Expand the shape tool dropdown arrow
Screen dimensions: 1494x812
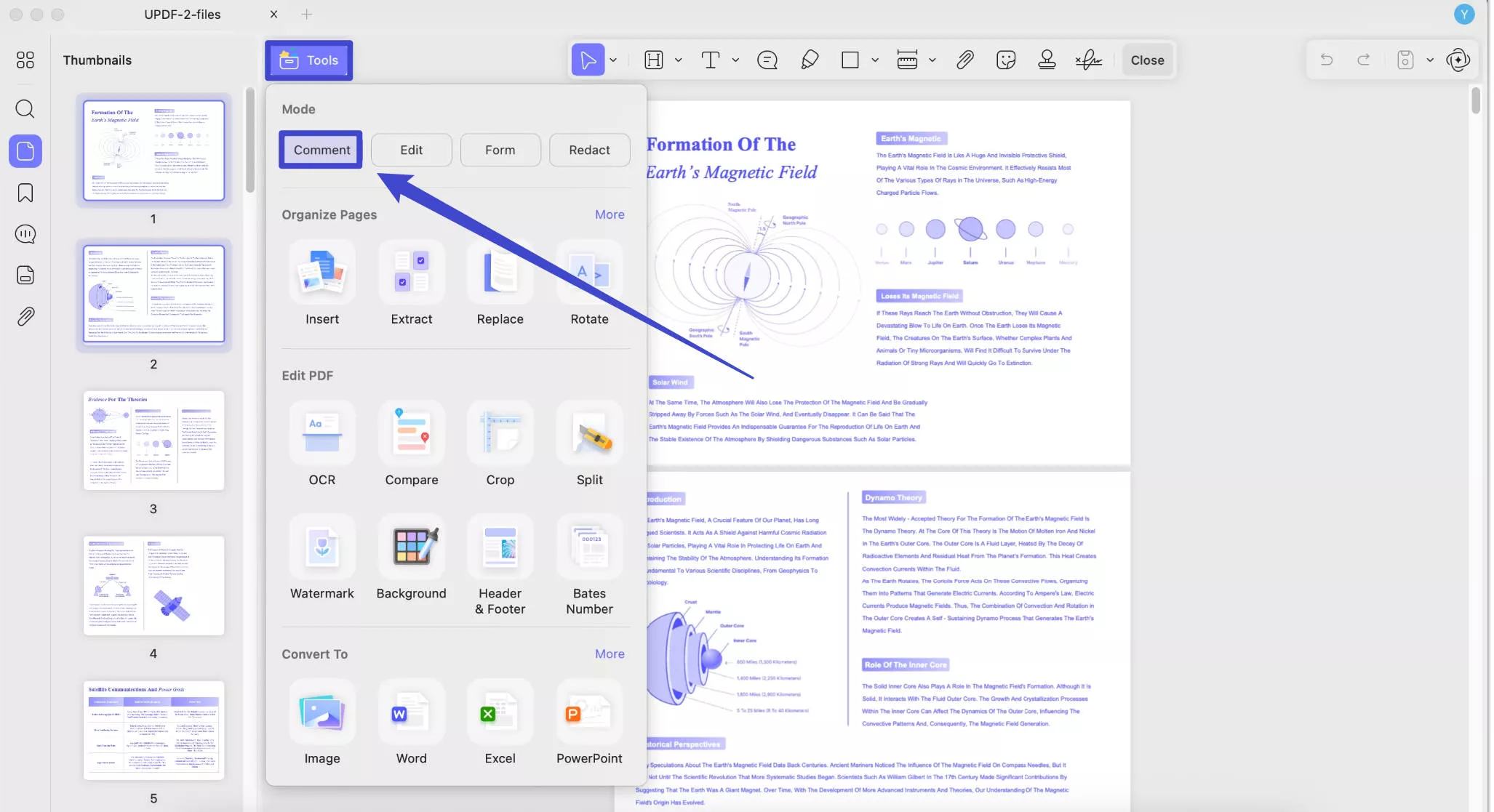click(875, 60)
